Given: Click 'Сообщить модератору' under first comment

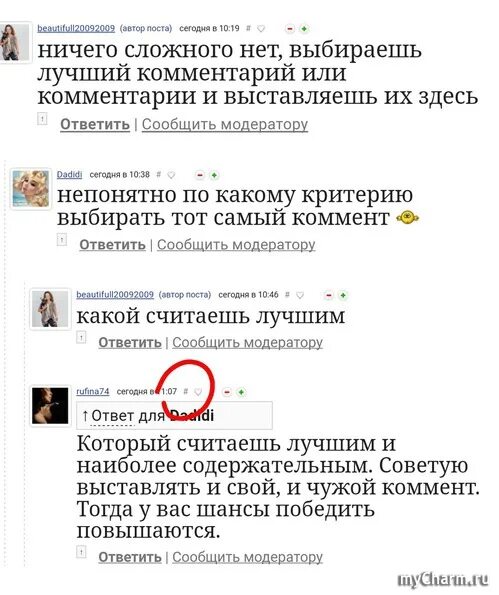Looking at the screenshot, I should click(x=225, y=124).
